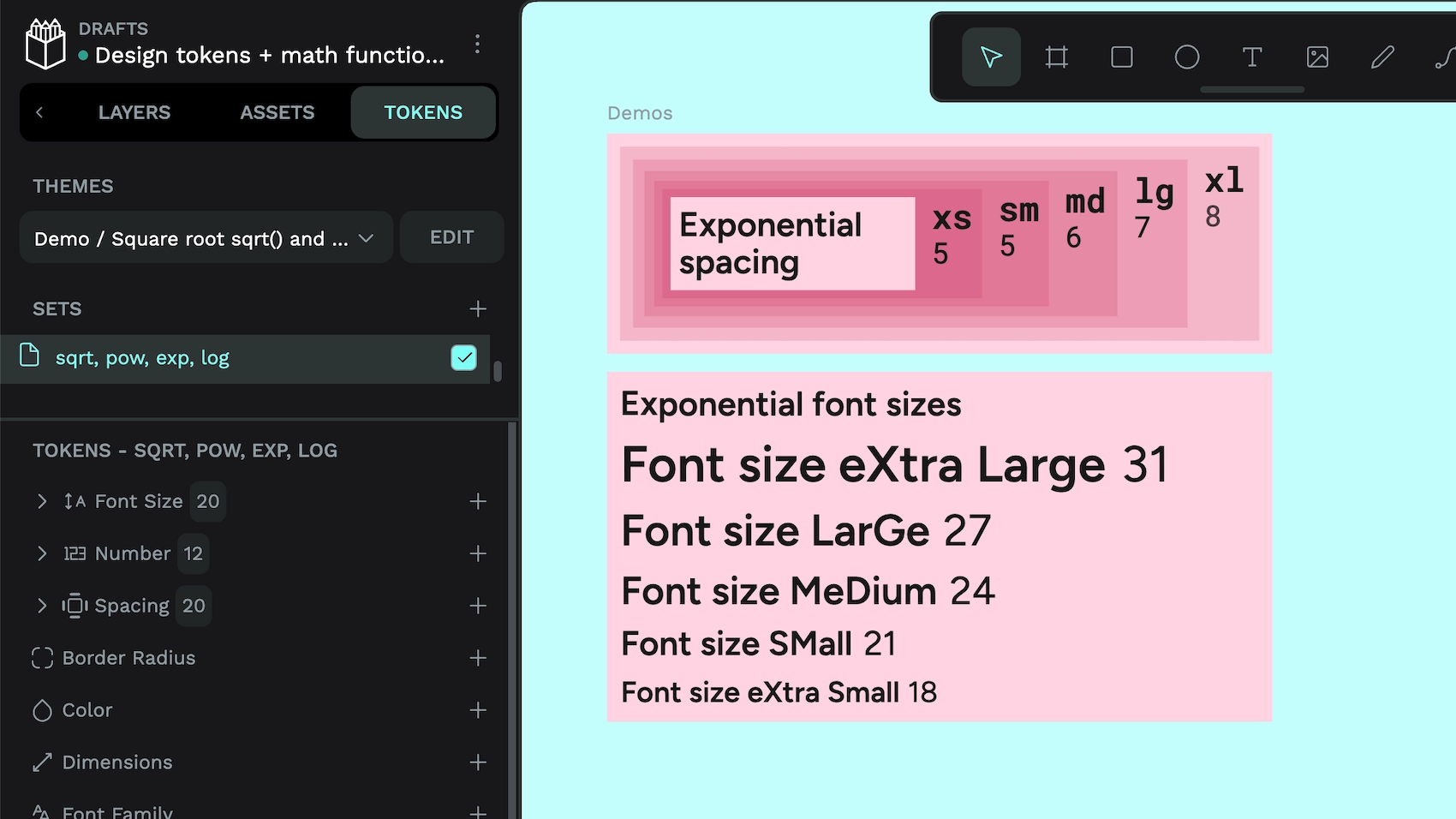The width and height of the screenshot is (1456, 819).
Task: Select the Pencil draw tool
Action: pyautogui.click(x=1381, y=57)
